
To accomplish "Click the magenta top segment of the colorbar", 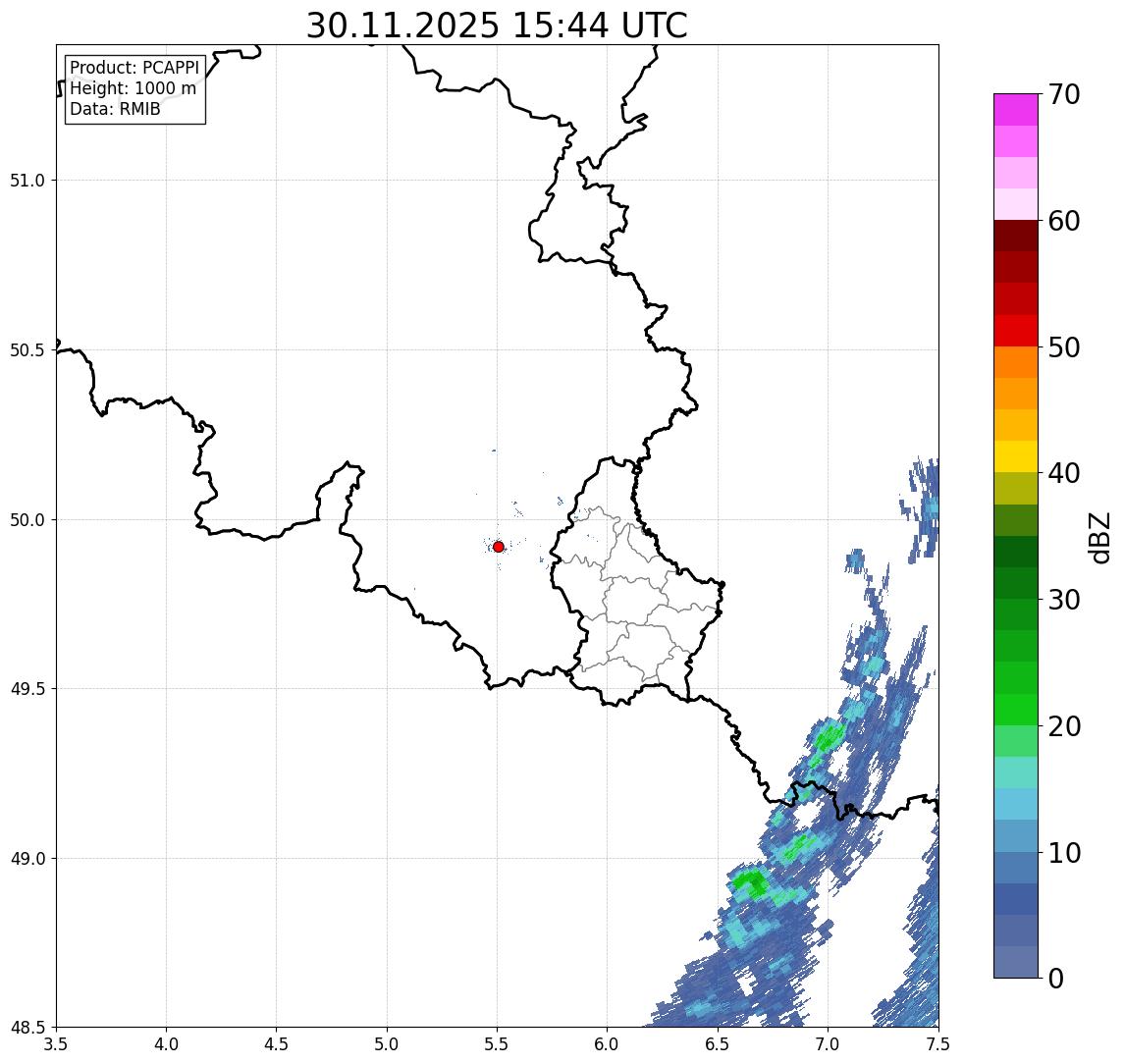I will [x=1016, y=110].
